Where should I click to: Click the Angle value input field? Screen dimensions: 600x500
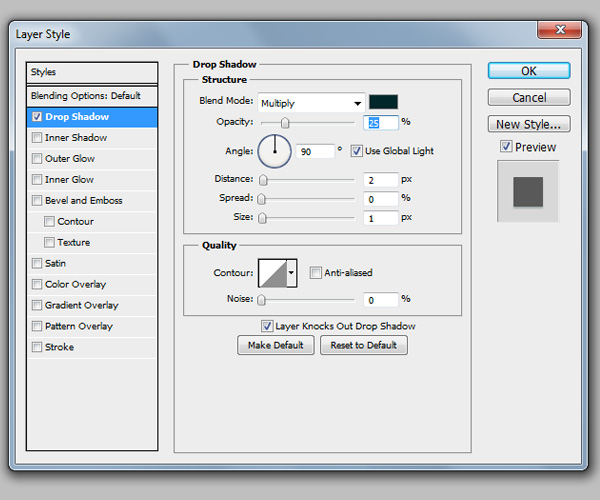click(x=315, y=151)
